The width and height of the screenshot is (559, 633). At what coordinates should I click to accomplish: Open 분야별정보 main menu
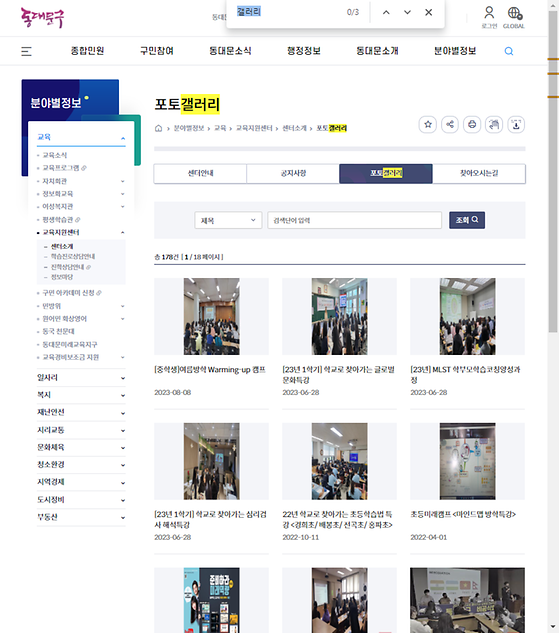point(455,51)
